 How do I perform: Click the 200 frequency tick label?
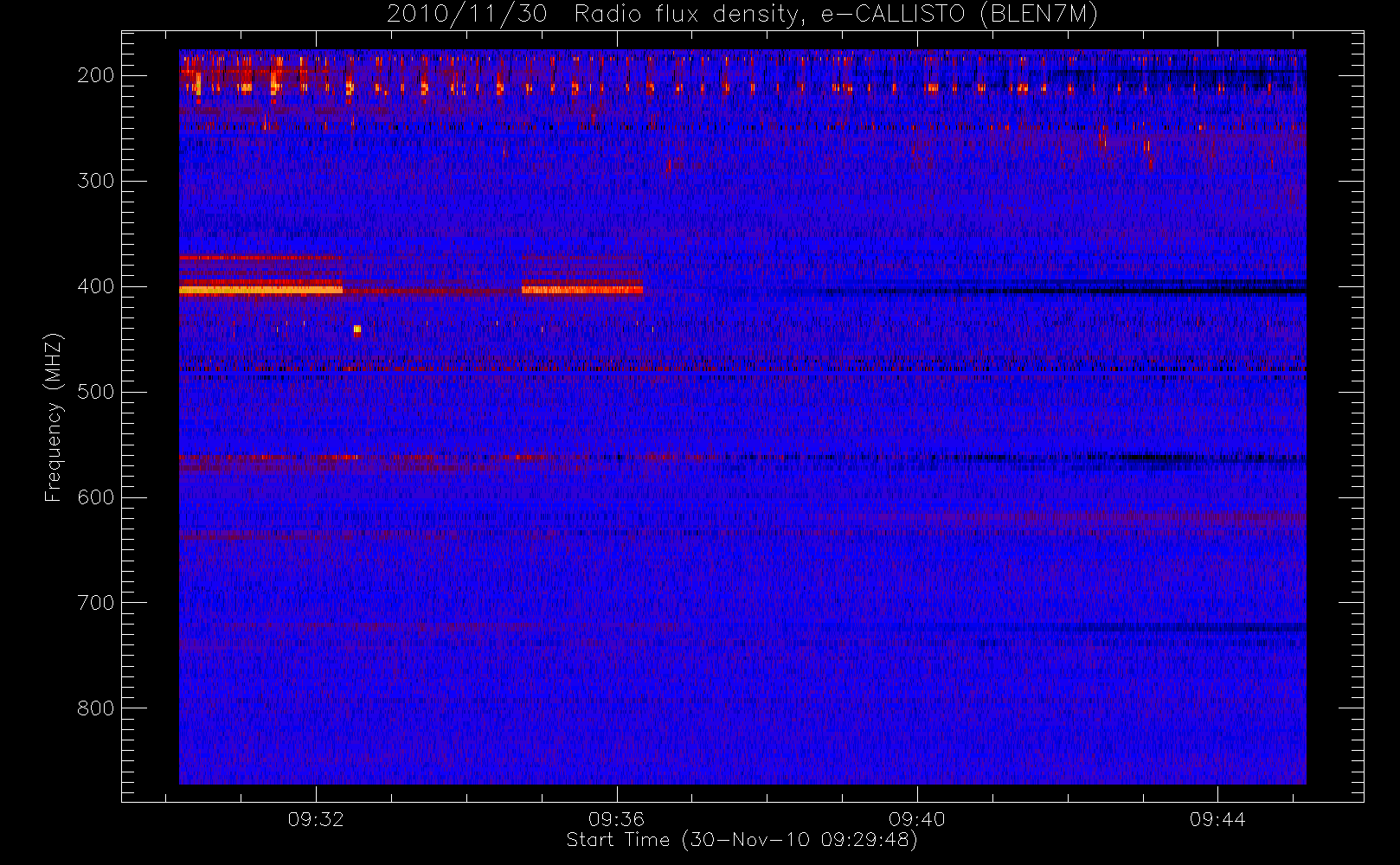(96, 75)
